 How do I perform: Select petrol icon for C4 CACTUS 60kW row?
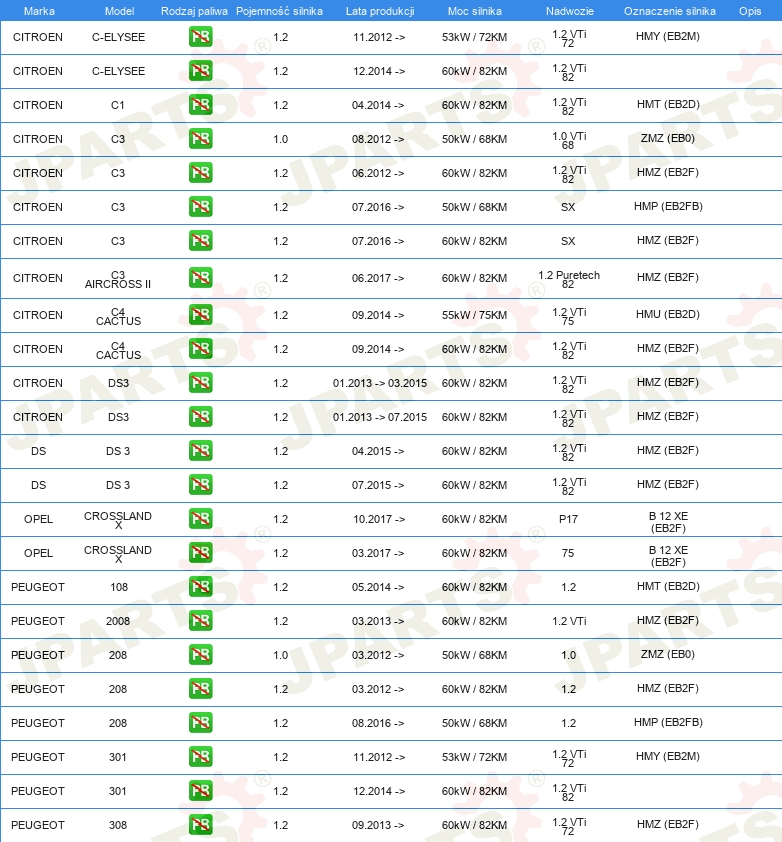(x=200, y=349)
